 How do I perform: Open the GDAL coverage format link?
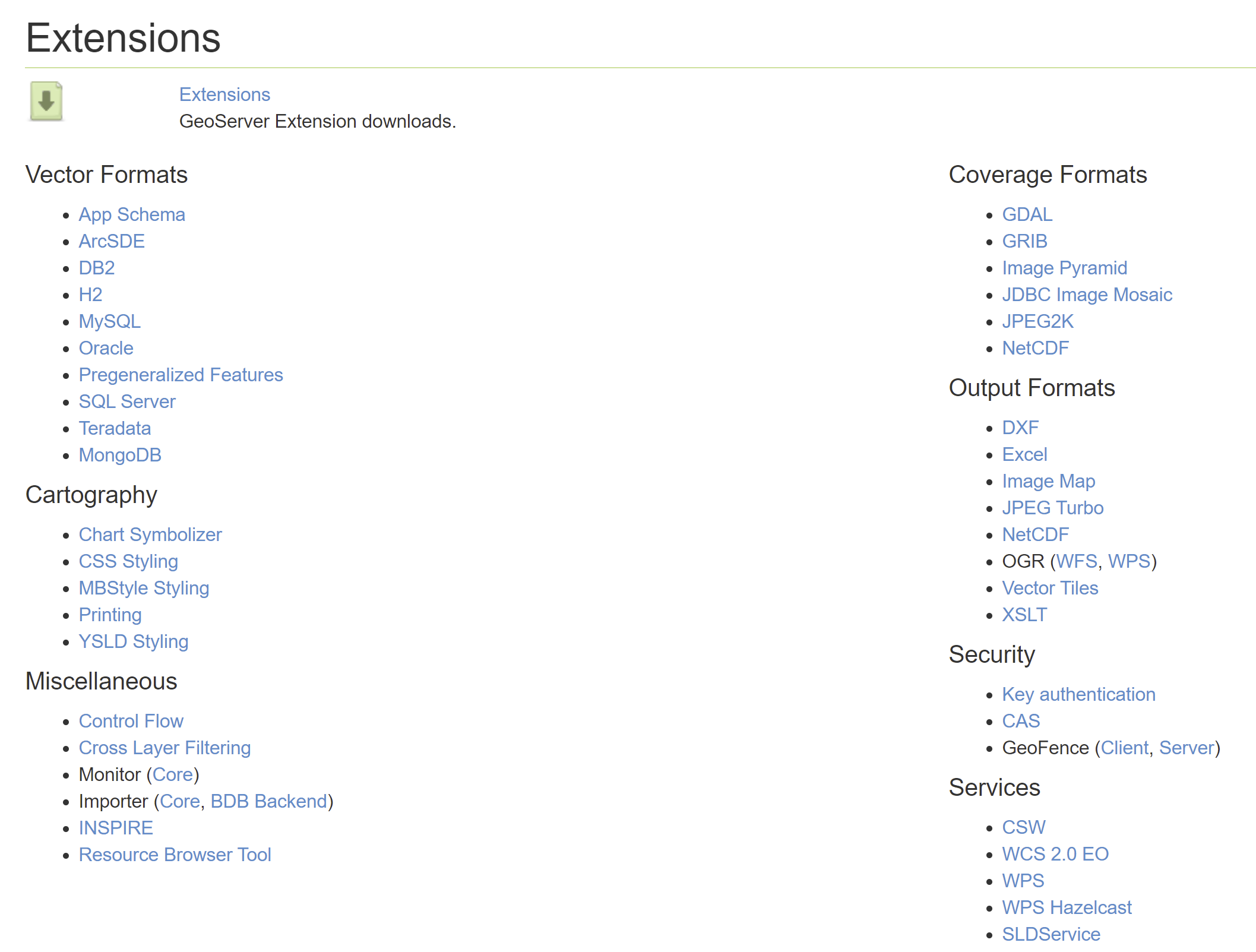[x=1027, y=214]
